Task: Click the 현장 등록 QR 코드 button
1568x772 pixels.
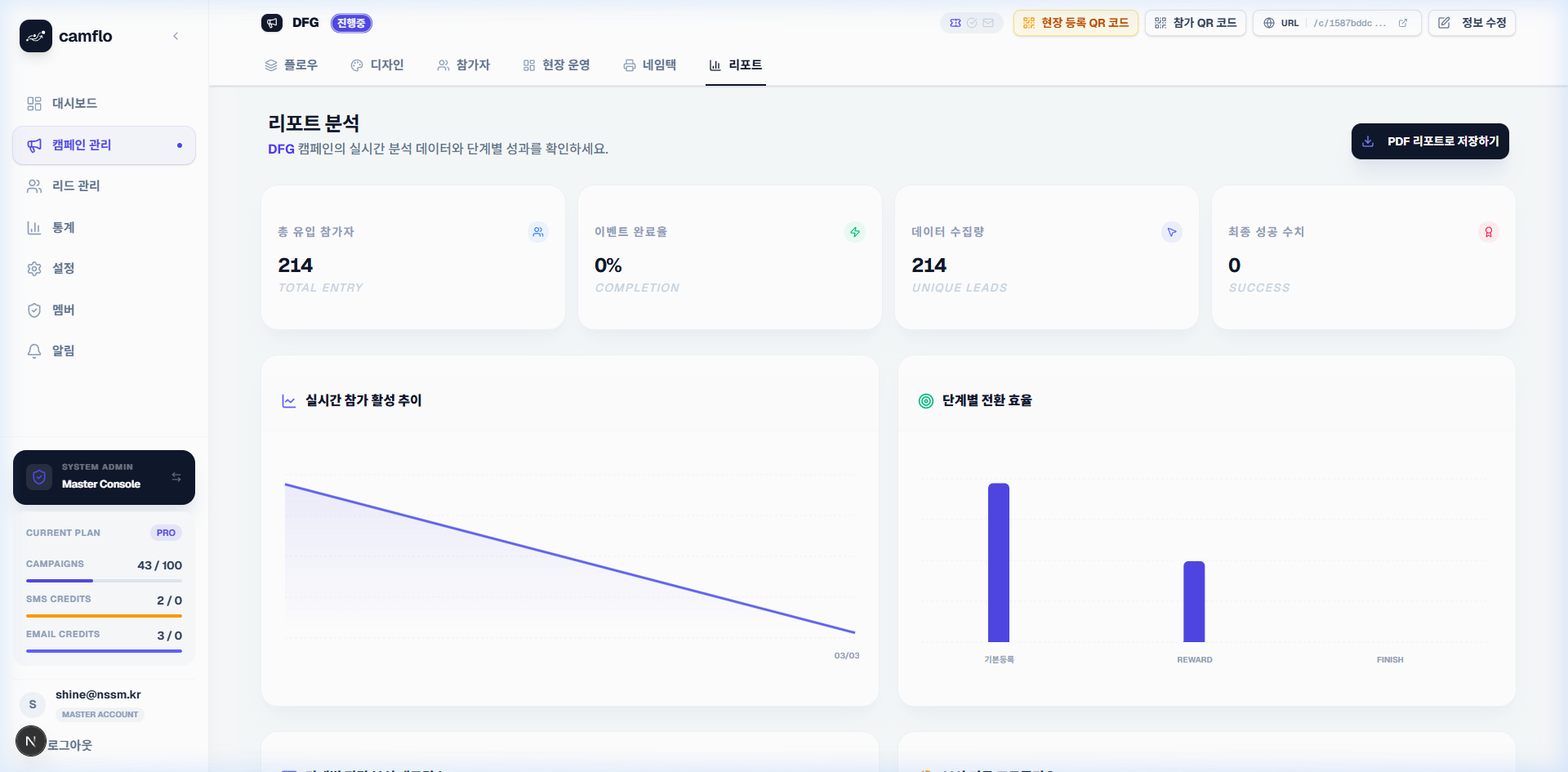Action: [1076, 23]
